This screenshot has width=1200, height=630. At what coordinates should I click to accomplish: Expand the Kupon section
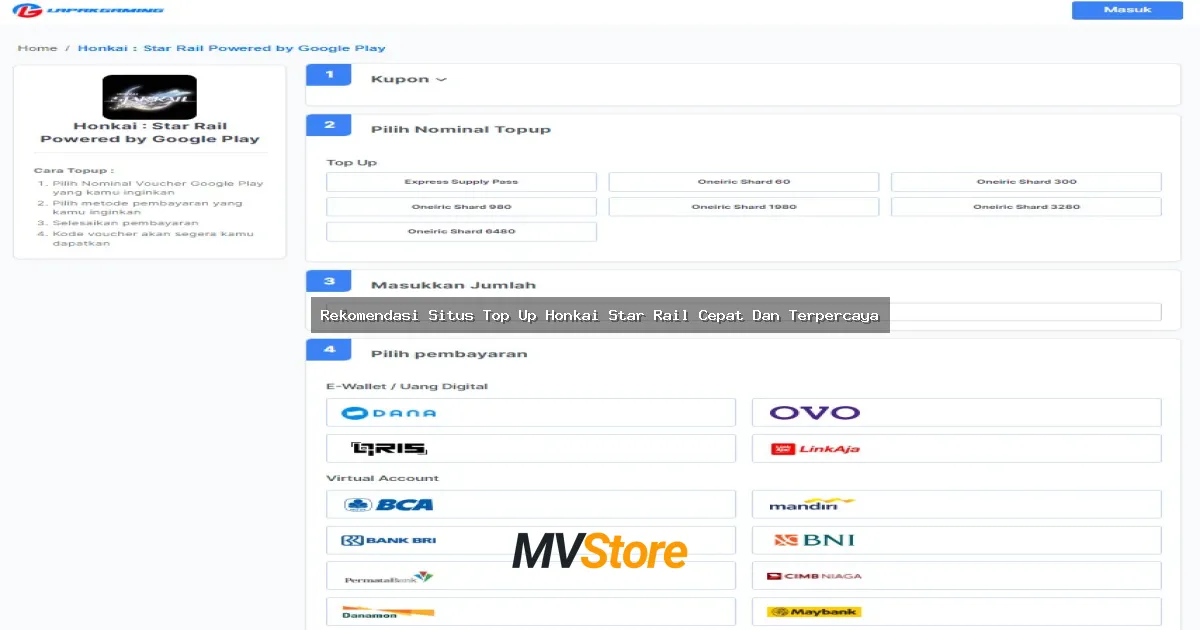click(409, 80)
